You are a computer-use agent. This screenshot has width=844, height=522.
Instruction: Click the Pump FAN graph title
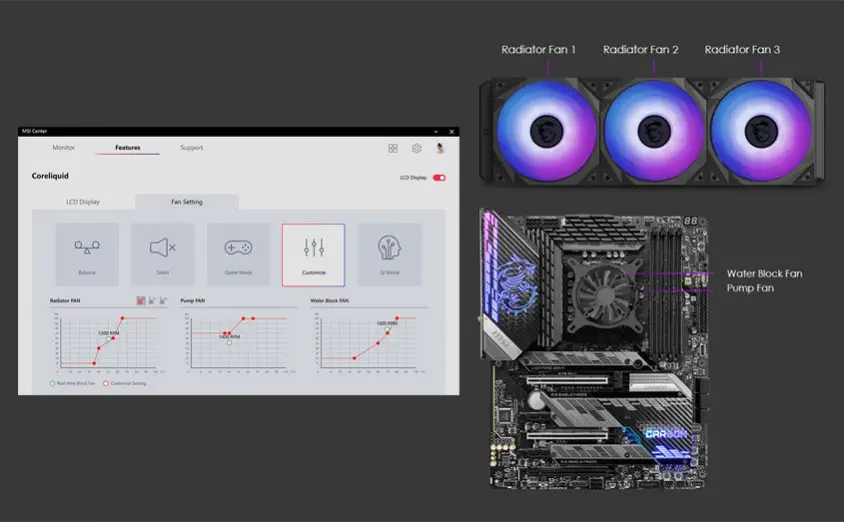point(193,300)
